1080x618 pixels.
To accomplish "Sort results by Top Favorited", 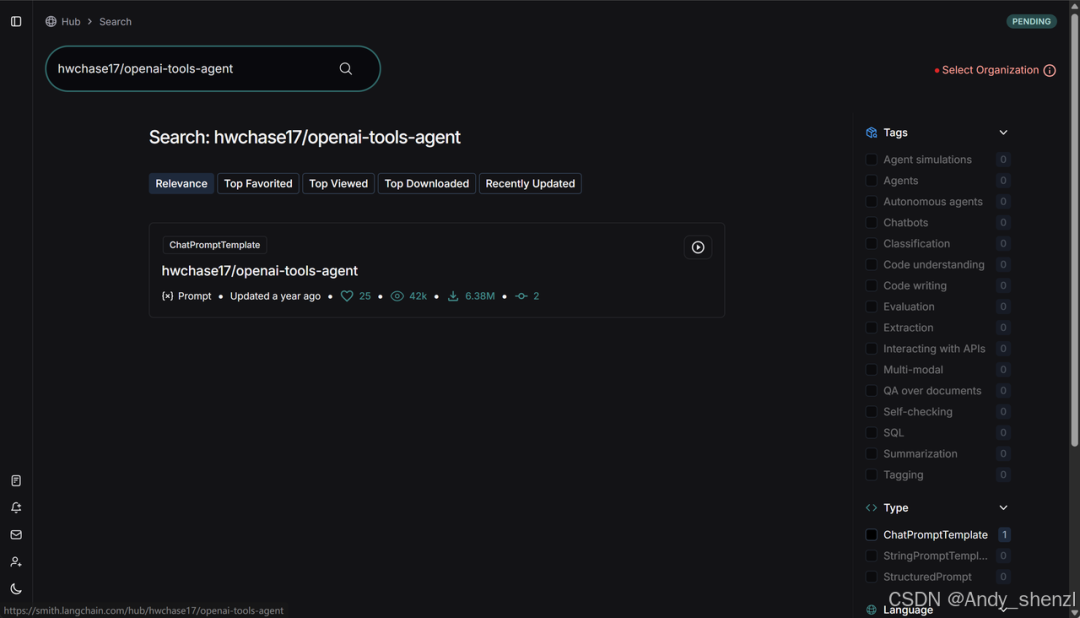I will (x=258, y=183).
